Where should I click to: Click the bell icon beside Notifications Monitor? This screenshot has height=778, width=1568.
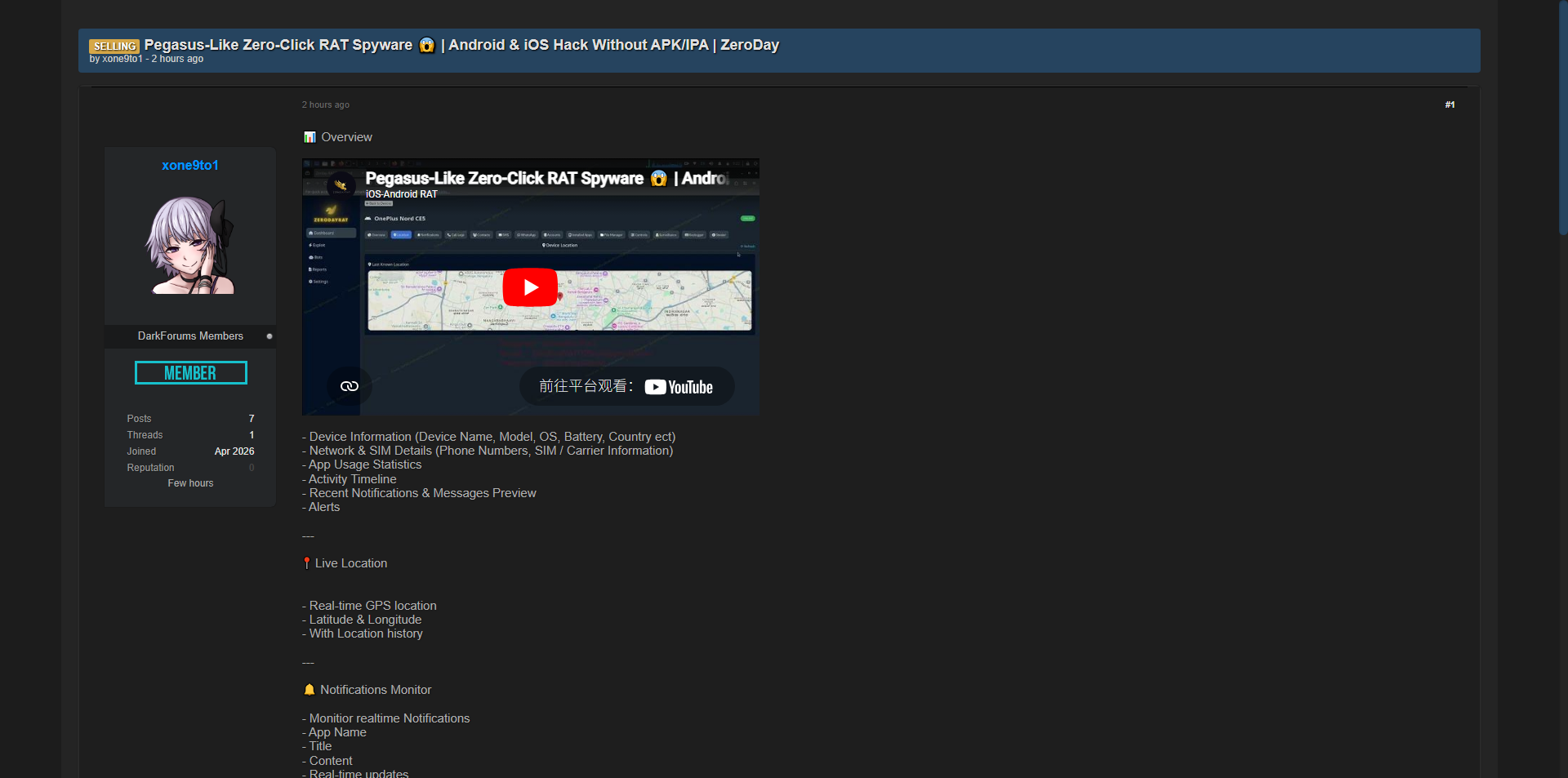(x=310, y=690)
